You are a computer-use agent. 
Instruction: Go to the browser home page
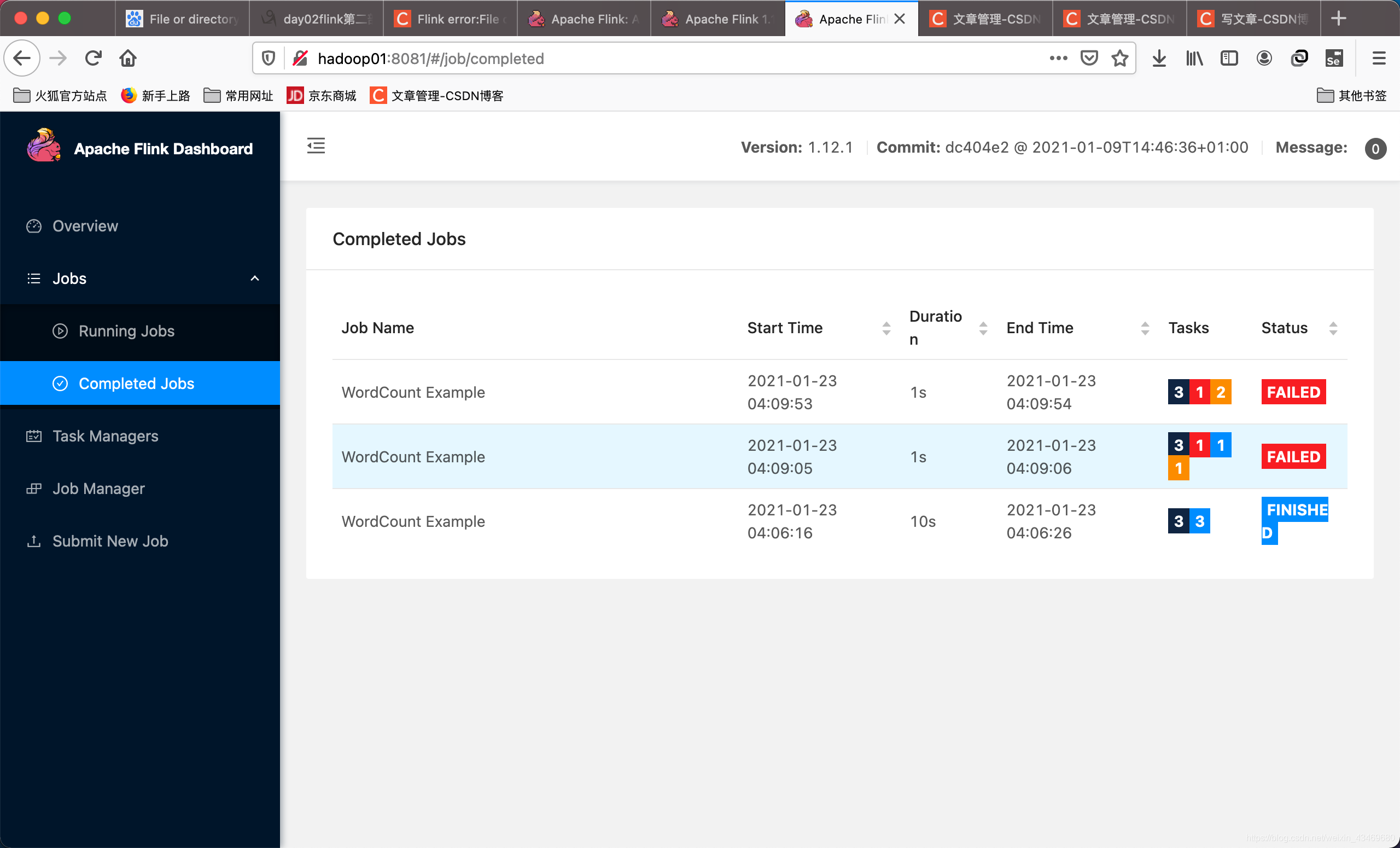pyautogui.click(x=128, y=58)
